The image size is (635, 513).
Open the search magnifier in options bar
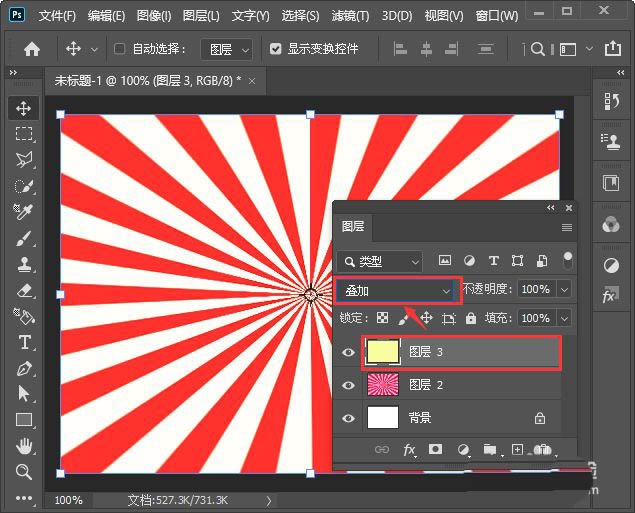coord(537,49)
